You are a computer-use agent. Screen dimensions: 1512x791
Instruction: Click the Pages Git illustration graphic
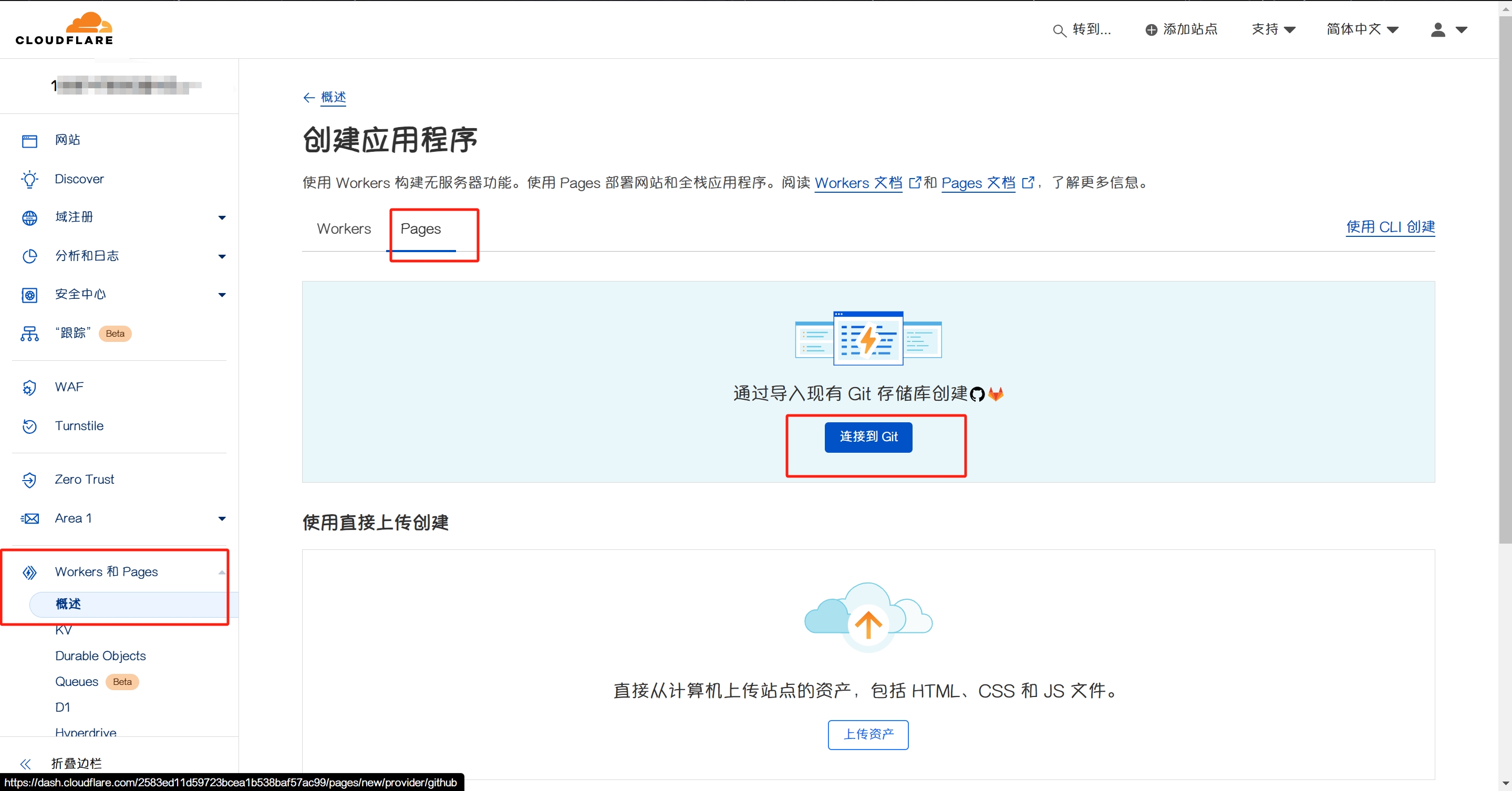[868, 338]
